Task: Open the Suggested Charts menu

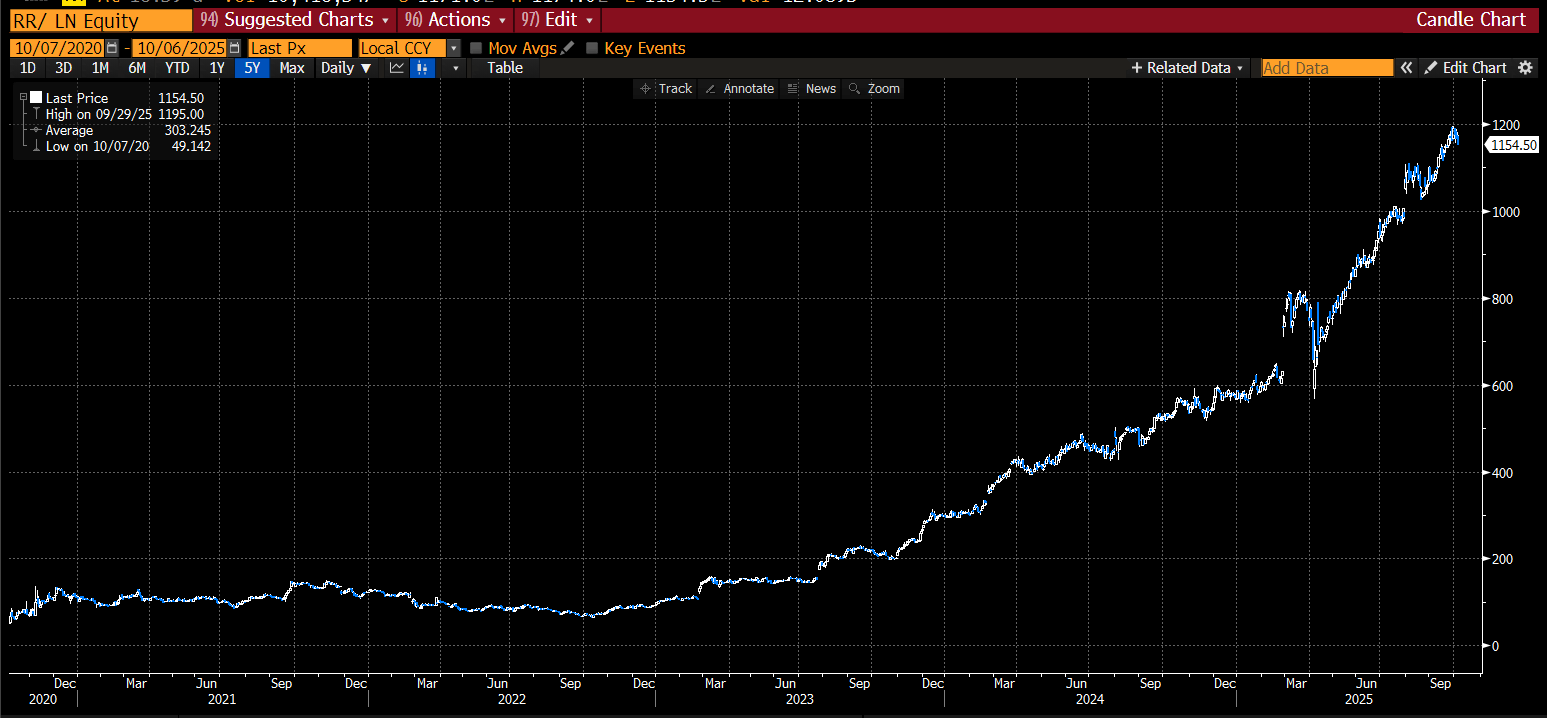Action: (295, 20)
